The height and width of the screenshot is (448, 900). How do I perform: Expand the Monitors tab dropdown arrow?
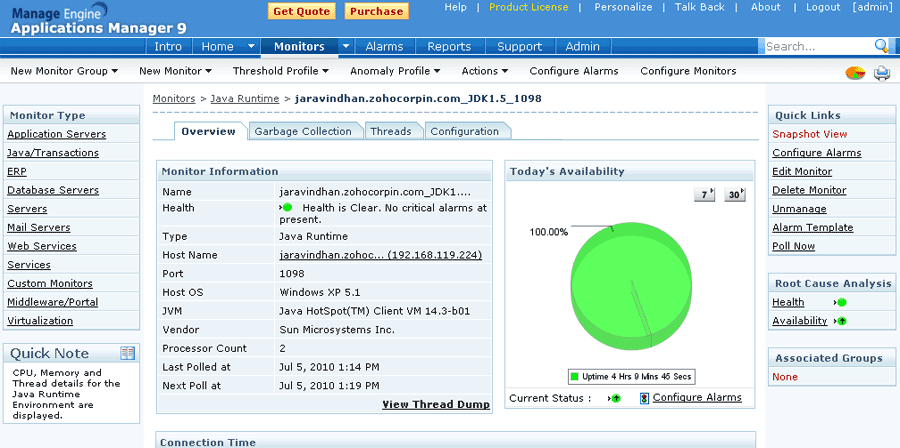click(x=346, y=46)
